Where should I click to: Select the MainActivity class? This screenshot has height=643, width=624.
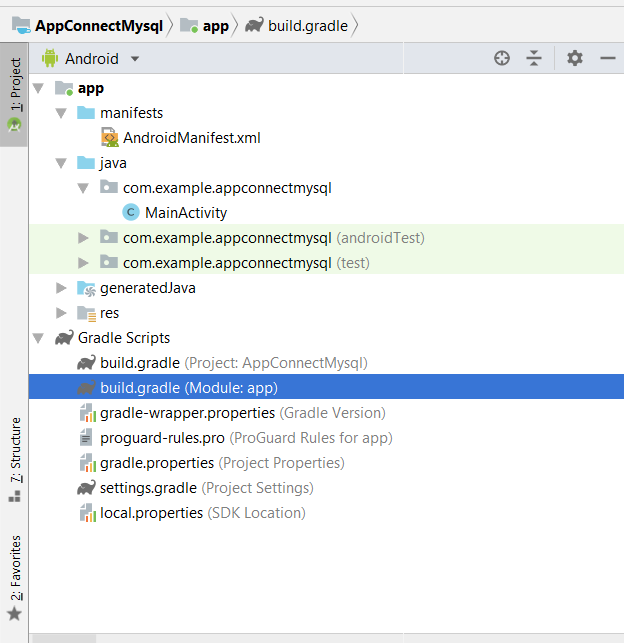326,213
